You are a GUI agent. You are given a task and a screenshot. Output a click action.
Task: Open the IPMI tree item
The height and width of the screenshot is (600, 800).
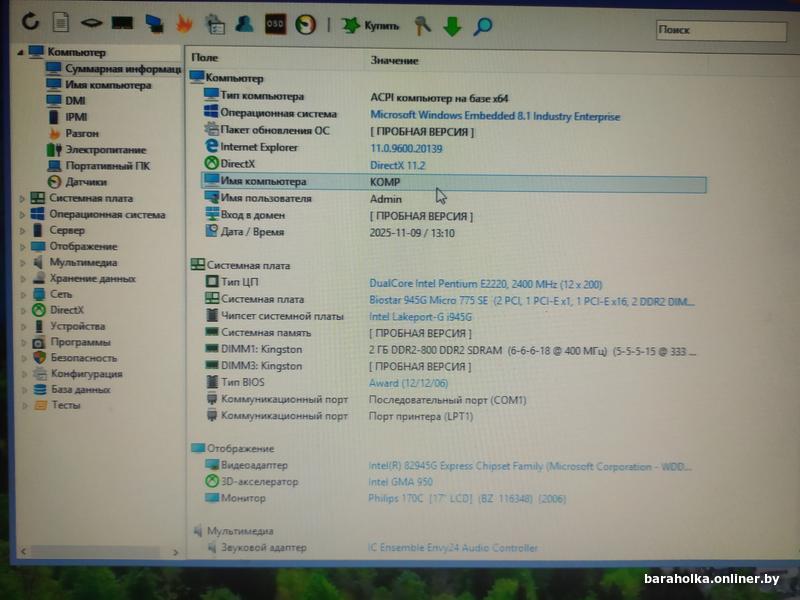point(76,117)
